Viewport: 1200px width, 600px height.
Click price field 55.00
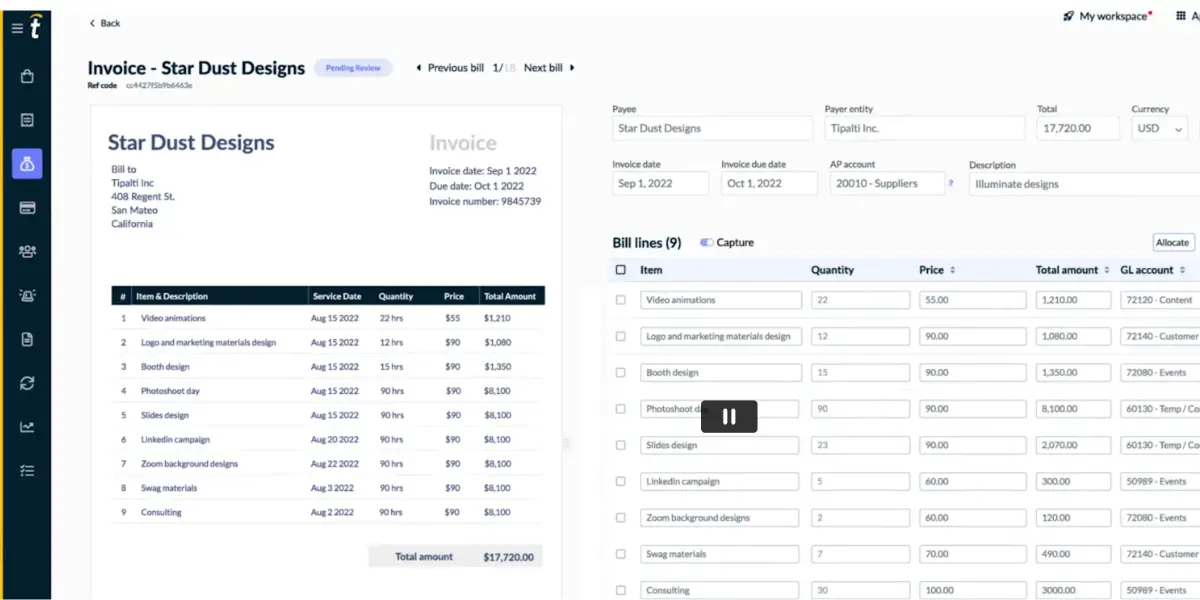click(973, 300)
